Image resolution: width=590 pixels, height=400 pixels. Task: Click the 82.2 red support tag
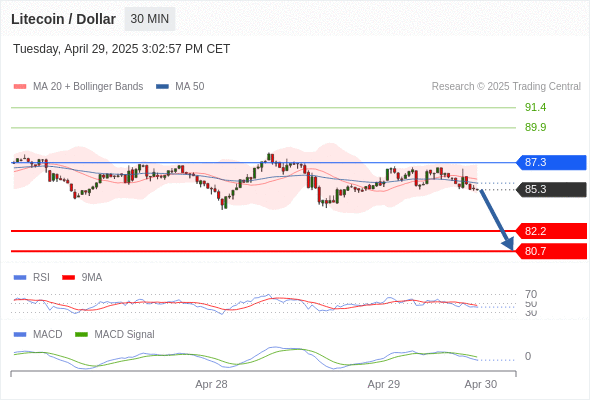click(x=551, y=231)
